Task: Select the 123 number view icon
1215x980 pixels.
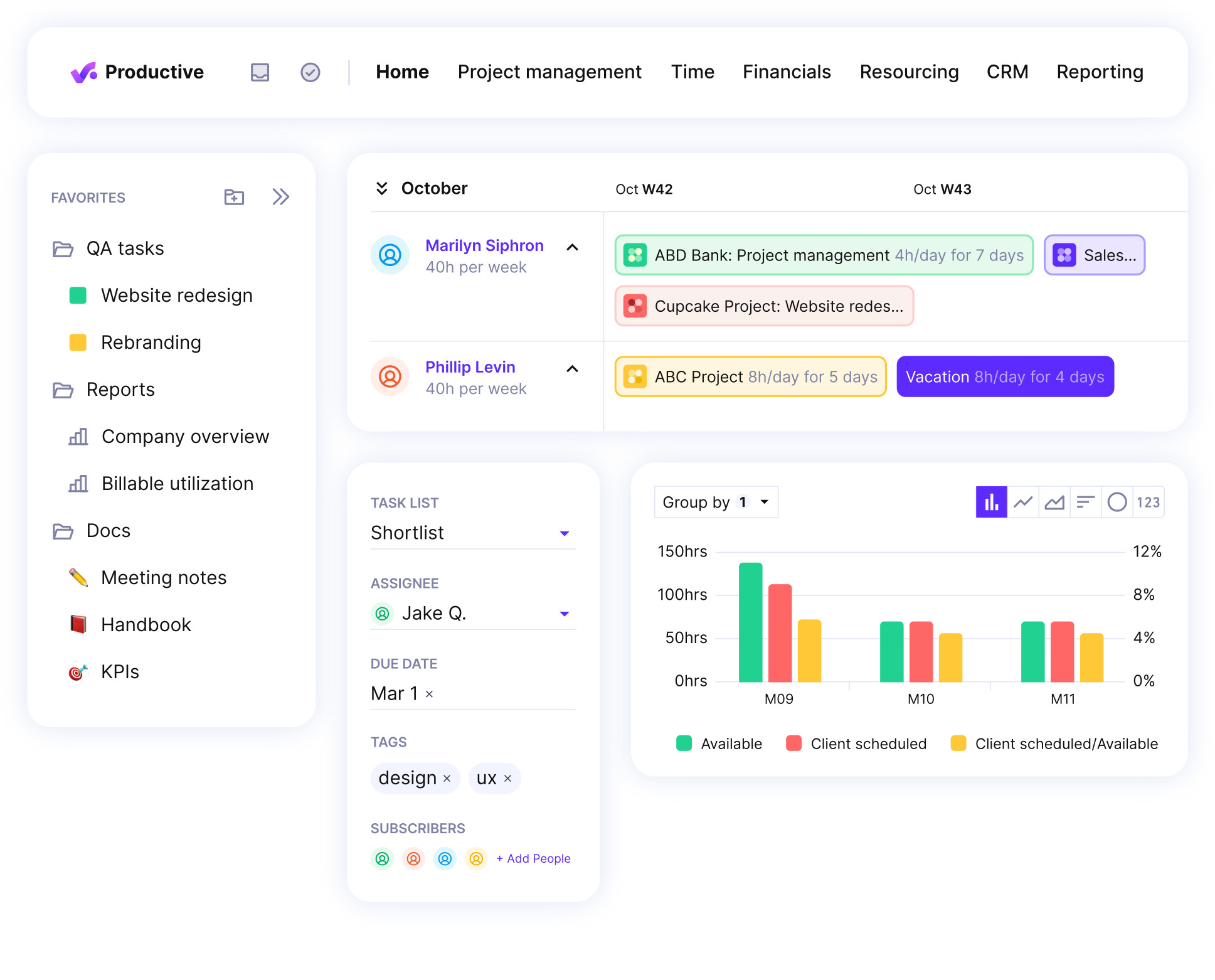Action: [x=1148, y=502]
